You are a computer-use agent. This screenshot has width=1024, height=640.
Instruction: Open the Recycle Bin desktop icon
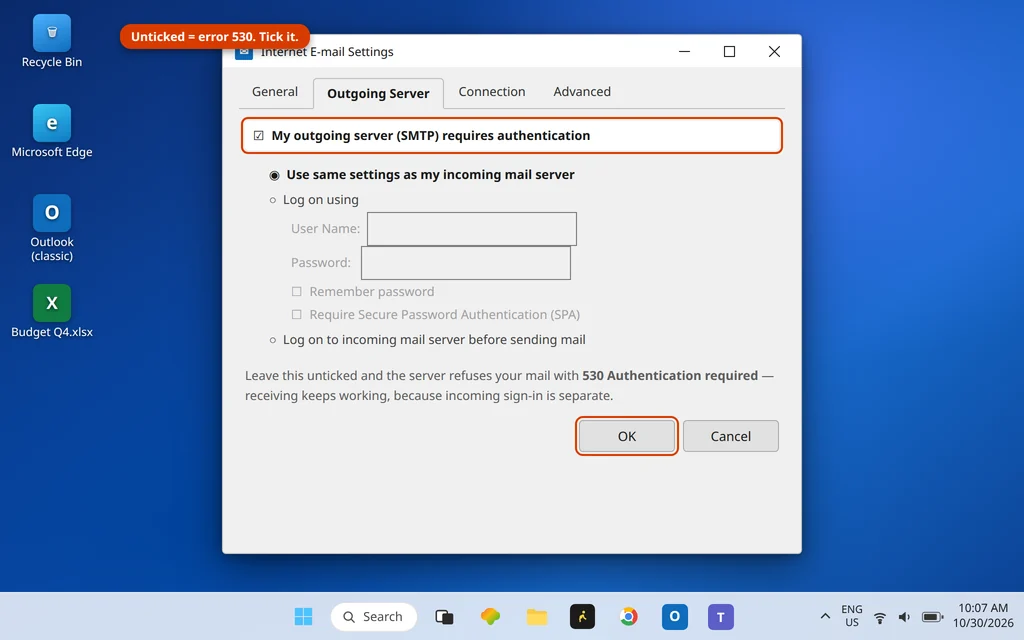tap(52, 42)
